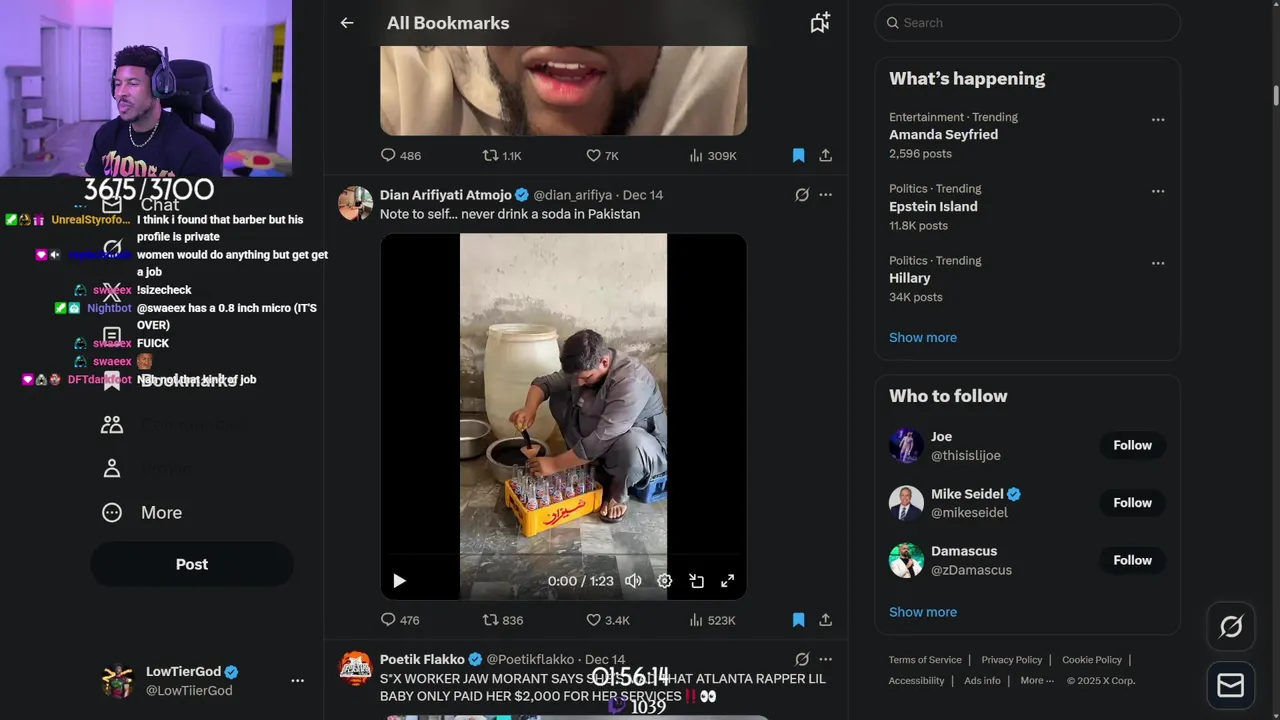Image resolution: width=1280 pixels, height=720 pixels.
Task: Reply to Dian Arifiyati Atmojo's post
Action: [389, 620]
